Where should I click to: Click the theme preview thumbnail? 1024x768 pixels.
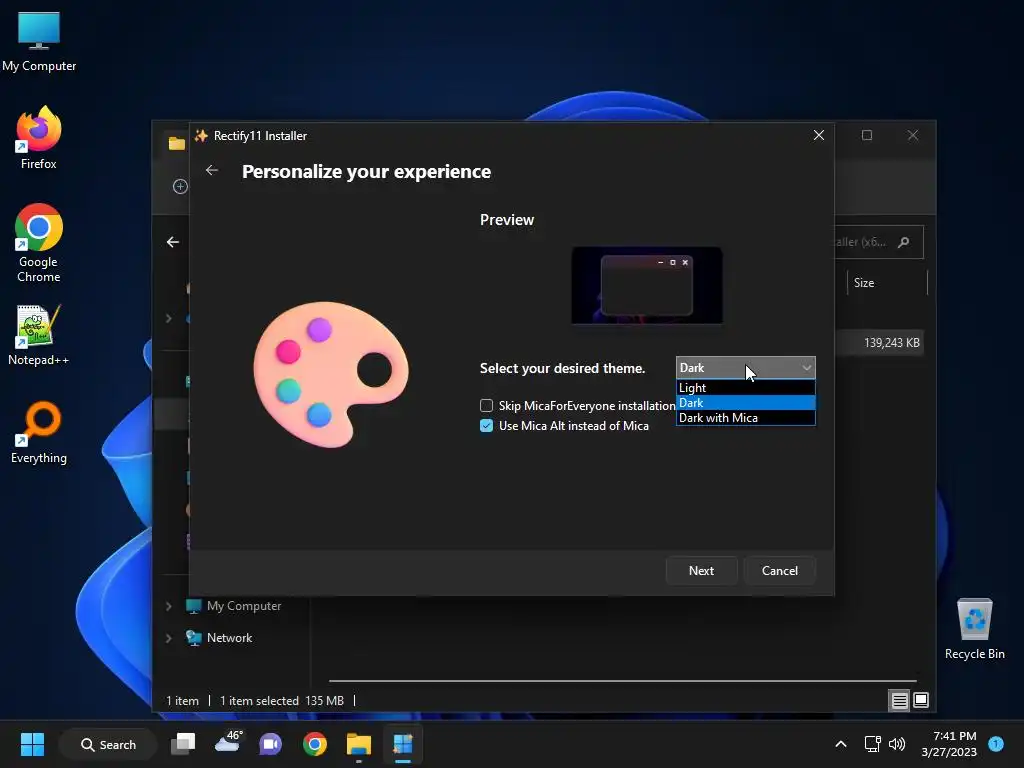coord(647,285)
